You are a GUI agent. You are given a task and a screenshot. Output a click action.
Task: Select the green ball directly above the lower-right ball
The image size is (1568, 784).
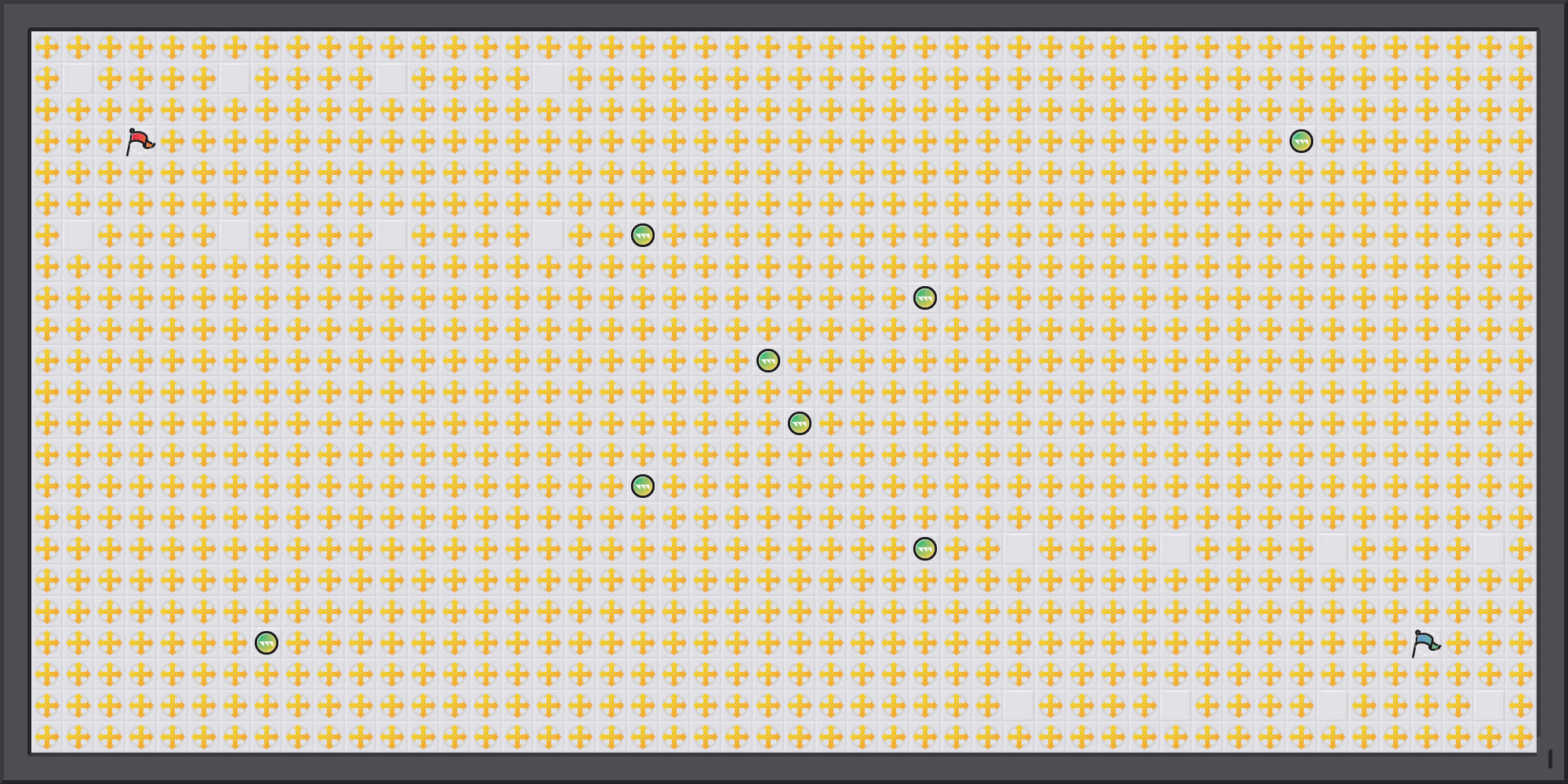point(925,298)
